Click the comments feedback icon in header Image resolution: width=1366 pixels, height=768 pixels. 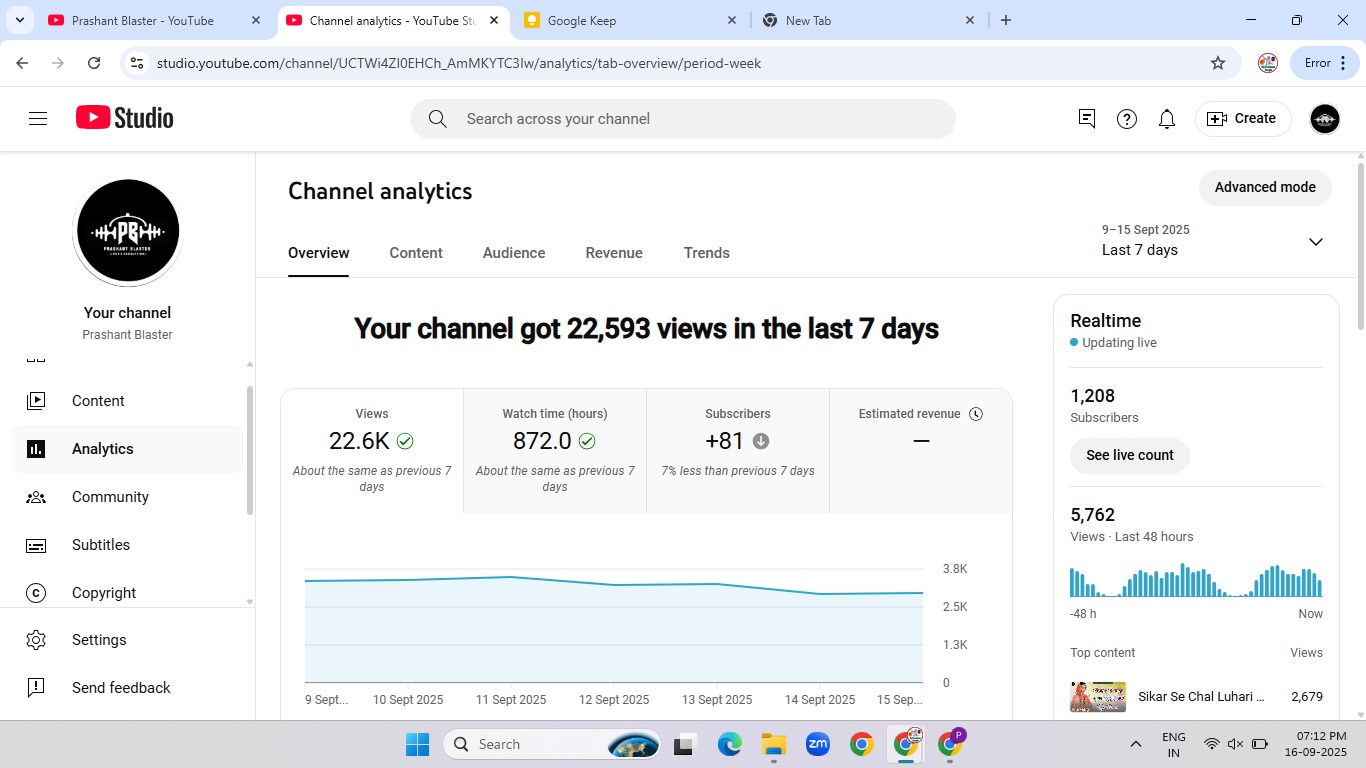pos(1087,119)
